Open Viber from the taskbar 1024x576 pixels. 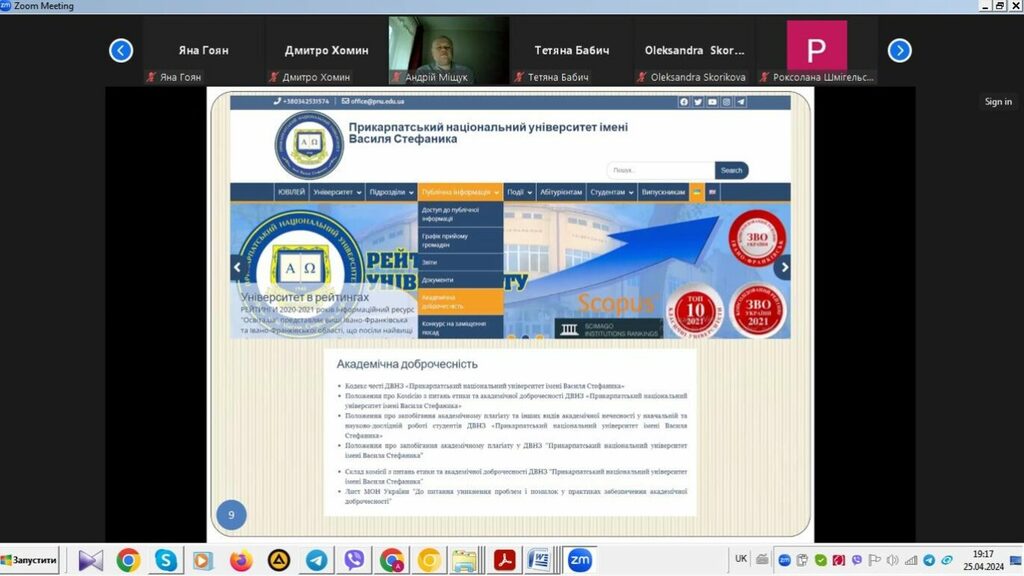click(x=353, y=560)
